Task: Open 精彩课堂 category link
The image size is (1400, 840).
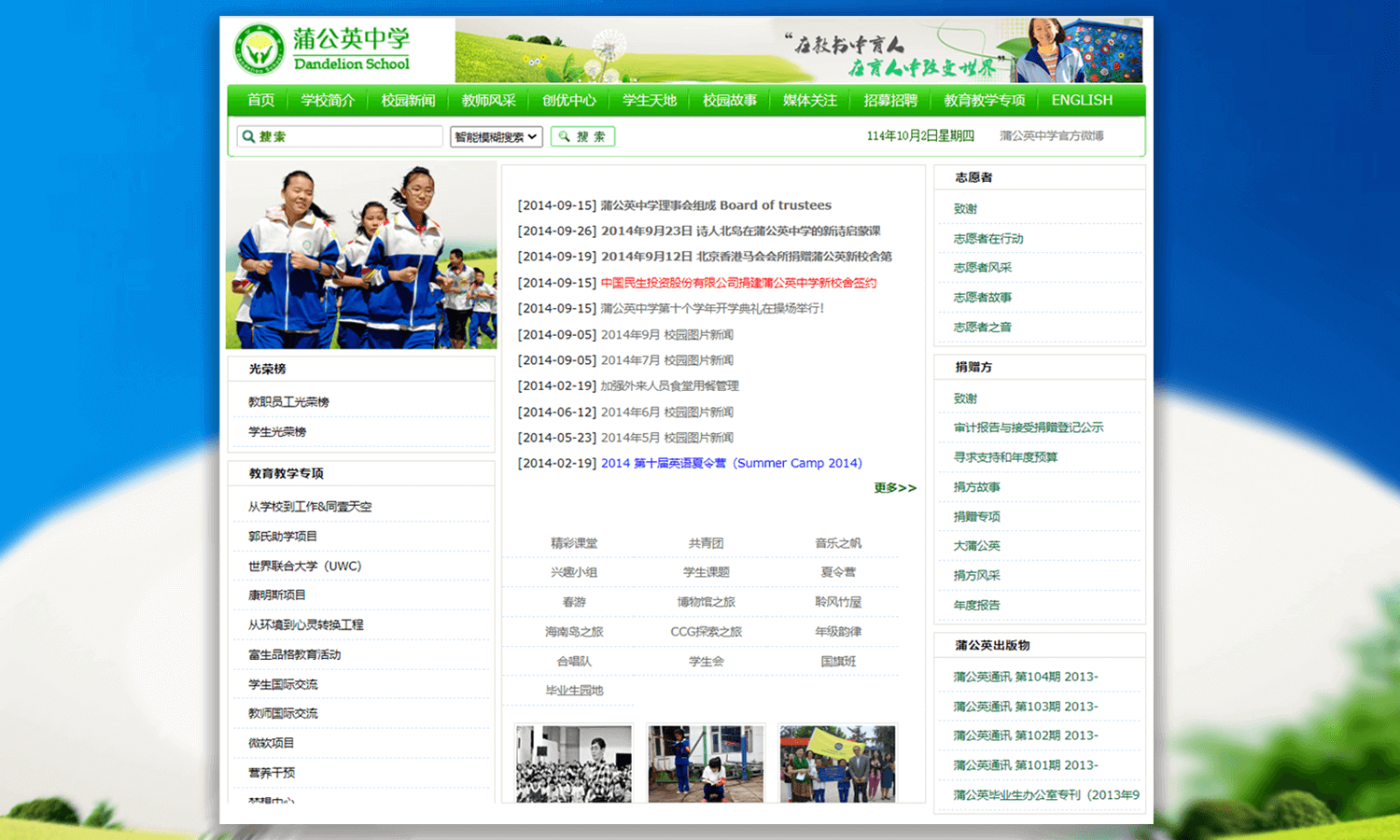Action: point(574,543)
